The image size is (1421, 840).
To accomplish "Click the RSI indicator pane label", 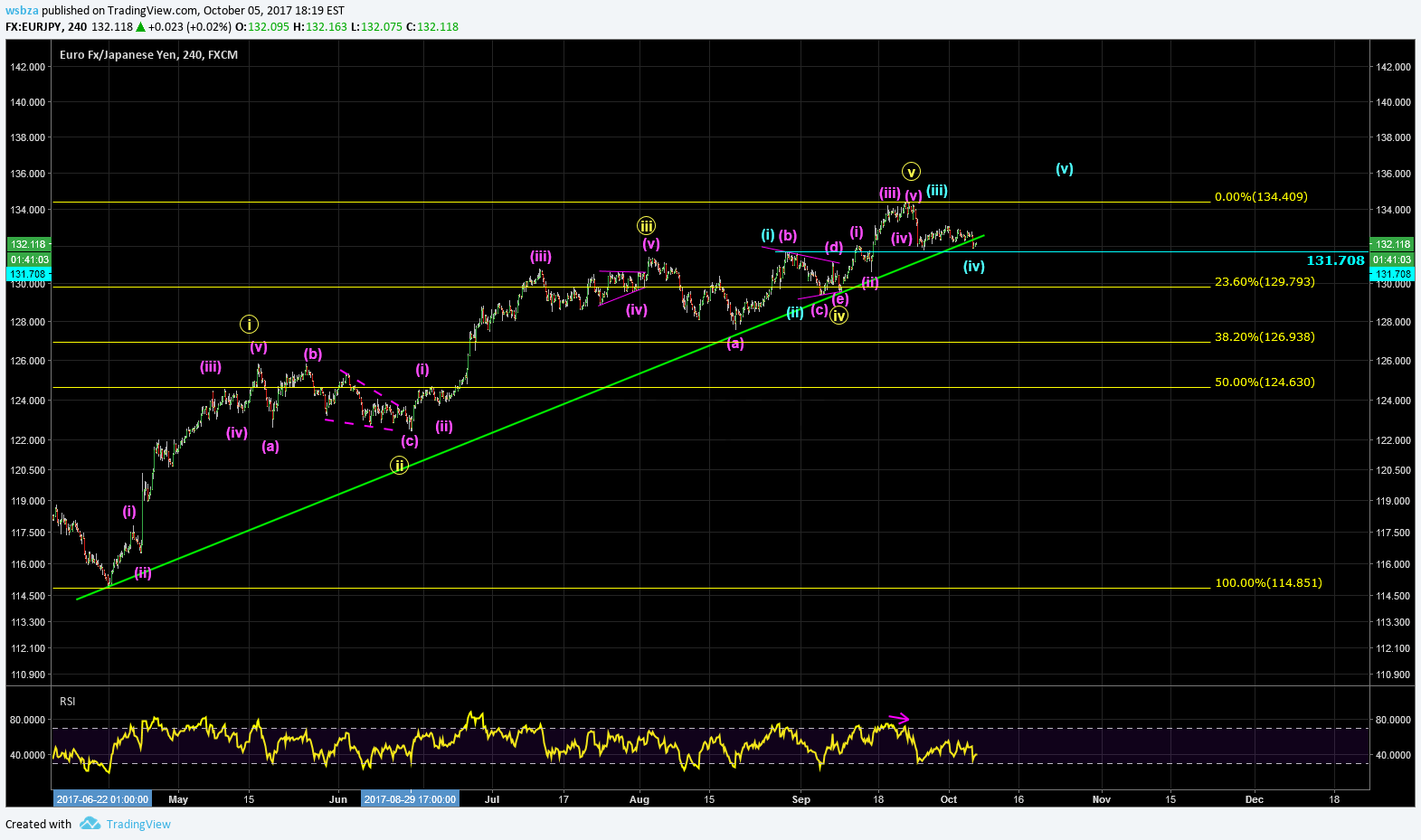I will pos(68,702).
